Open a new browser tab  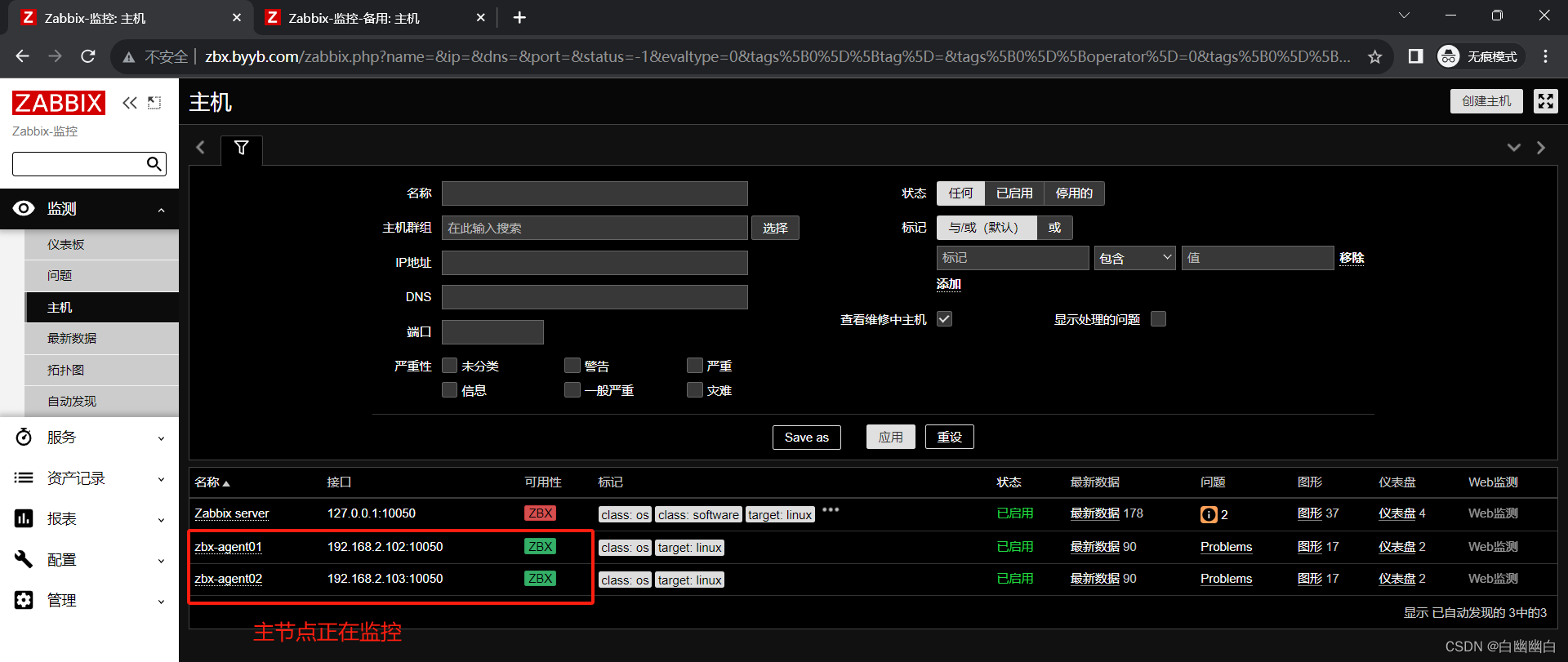(519, 17)
